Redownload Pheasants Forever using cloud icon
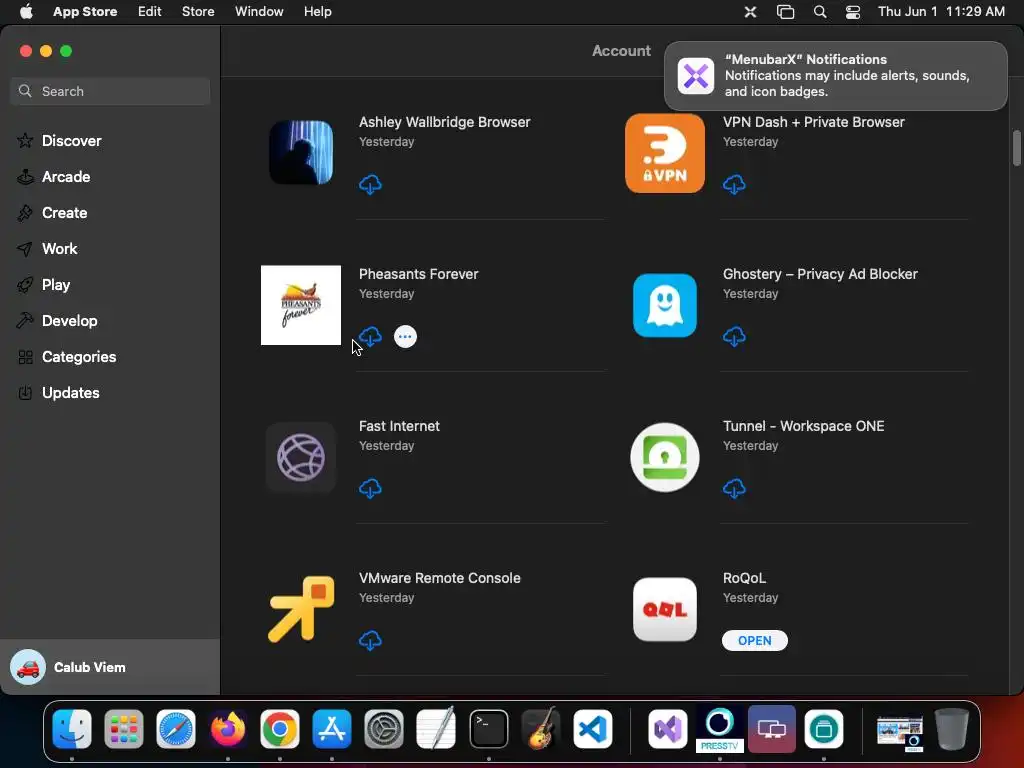The height and width of the screenshot is (768, 1024). tap(370, 337)
